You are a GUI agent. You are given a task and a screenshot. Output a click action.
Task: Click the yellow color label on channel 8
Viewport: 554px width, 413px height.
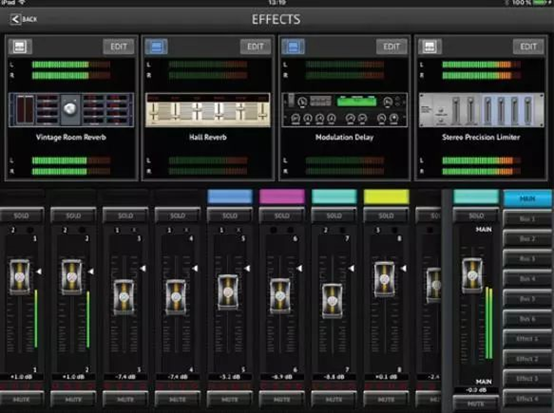click(386, 197)
